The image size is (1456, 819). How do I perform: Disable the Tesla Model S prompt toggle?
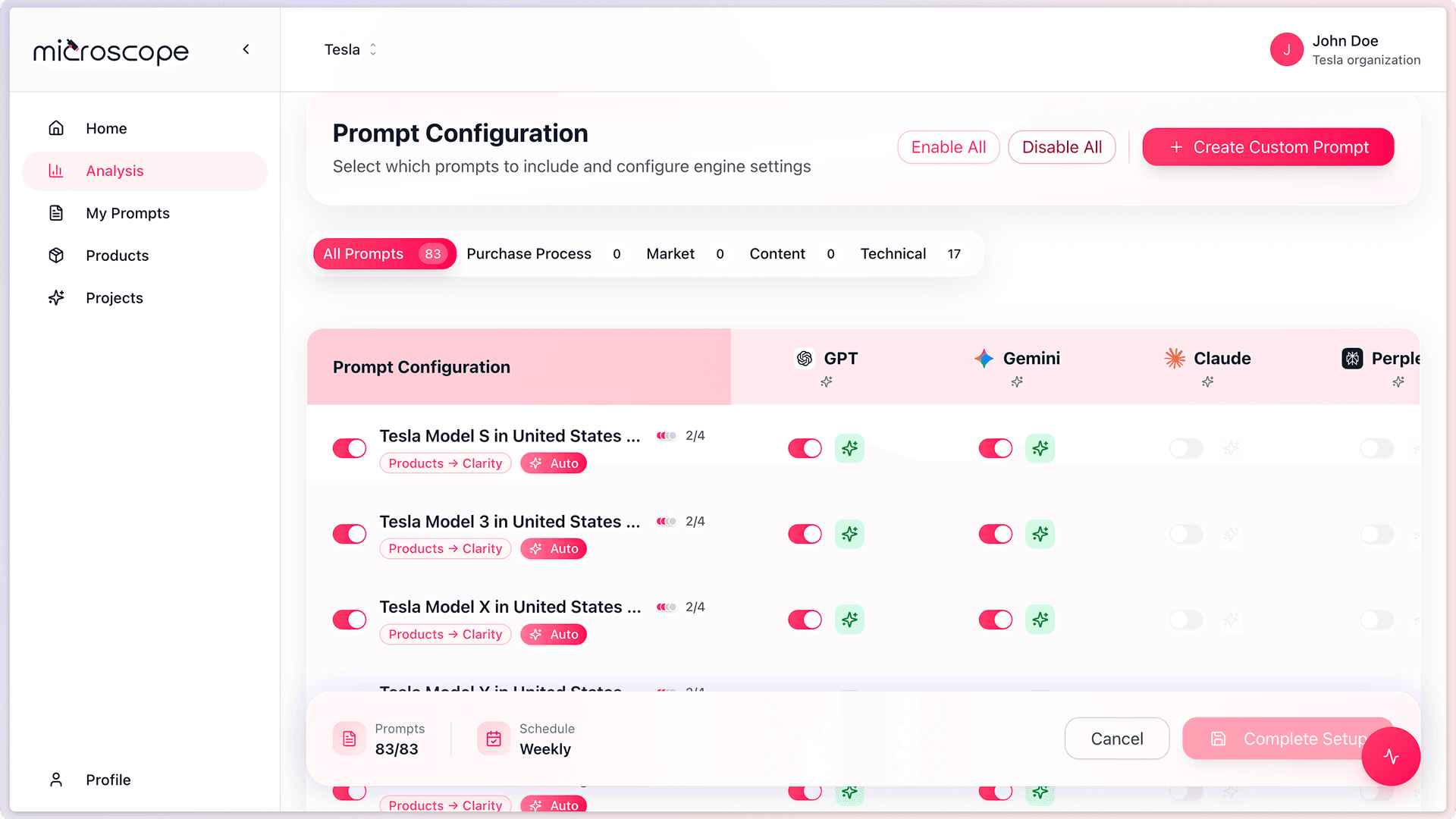[x=349, y=448]
